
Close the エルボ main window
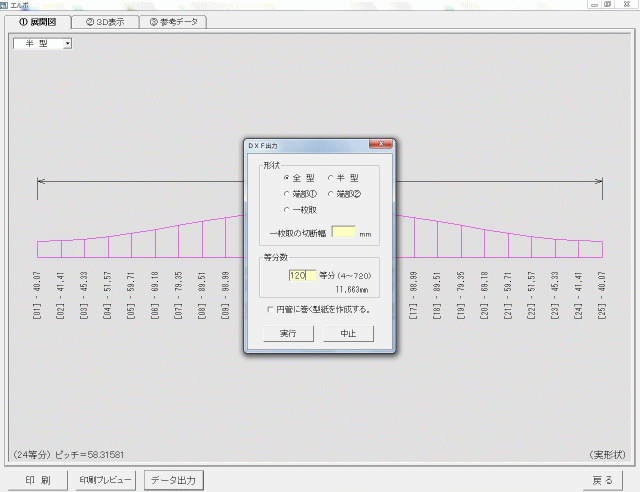(x=627, y=4)
